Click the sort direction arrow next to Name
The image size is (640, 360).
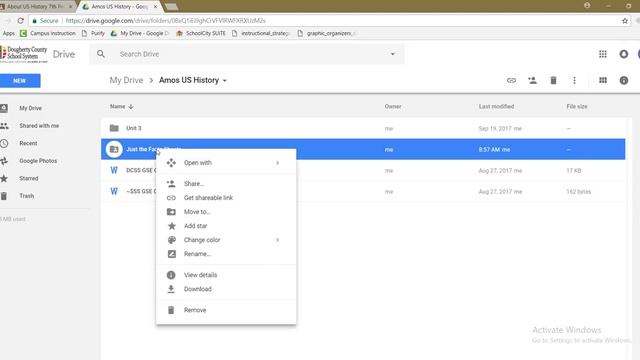coord(131,107)
